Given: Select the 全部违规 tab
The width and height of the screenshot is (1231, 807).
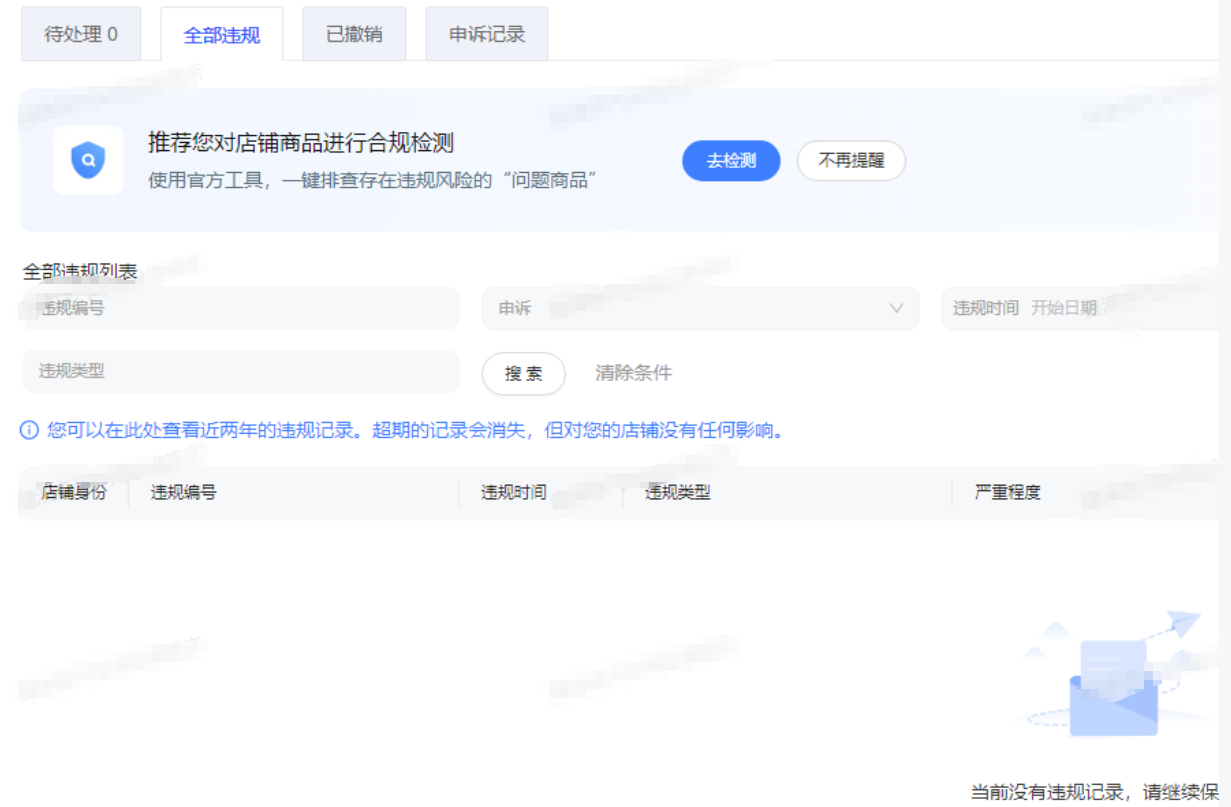Looking at the screenshot, I should pos(222,35).
